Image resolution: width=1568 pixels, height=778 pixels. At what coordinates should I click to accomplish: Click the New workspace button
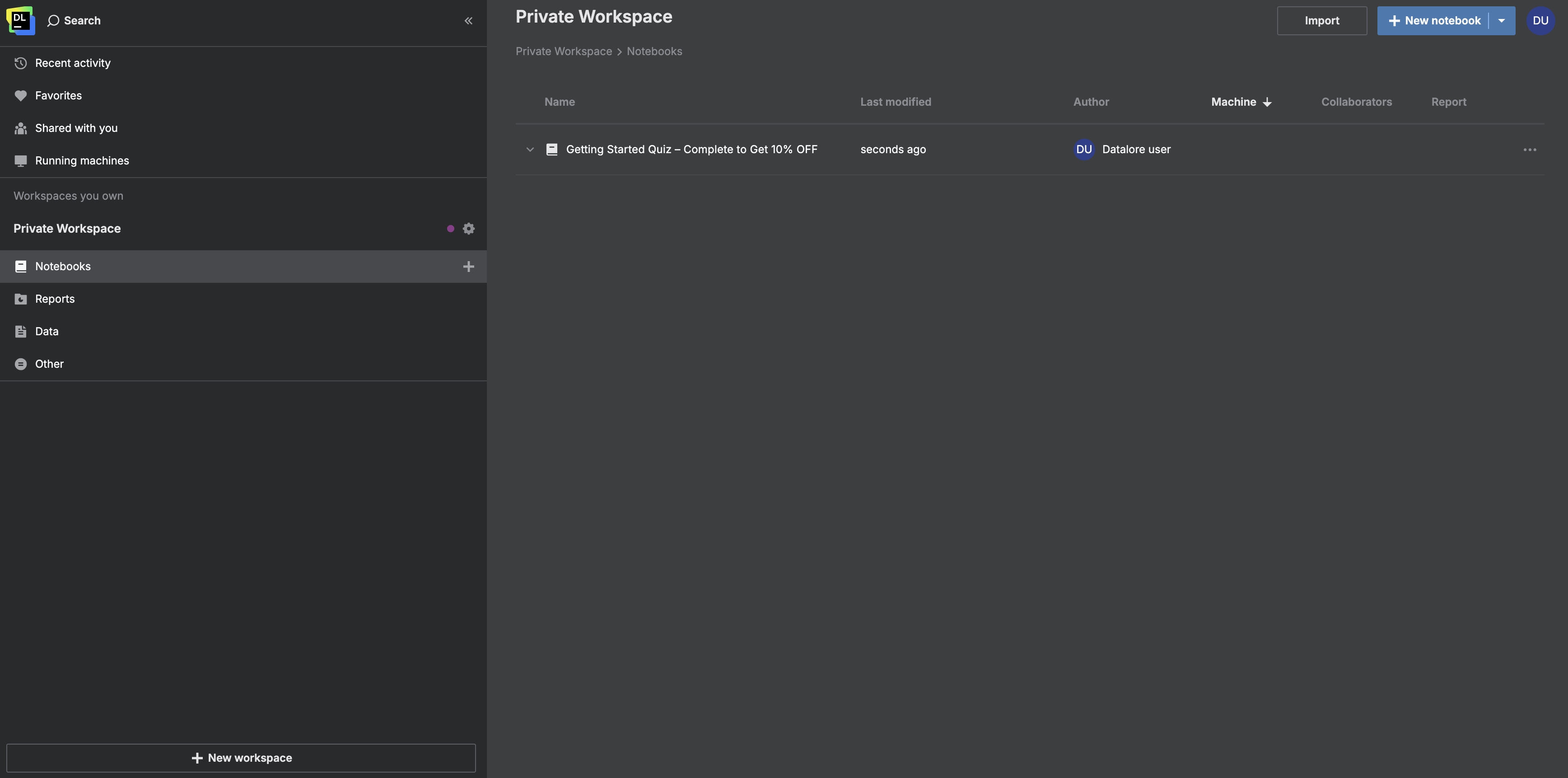241,758
